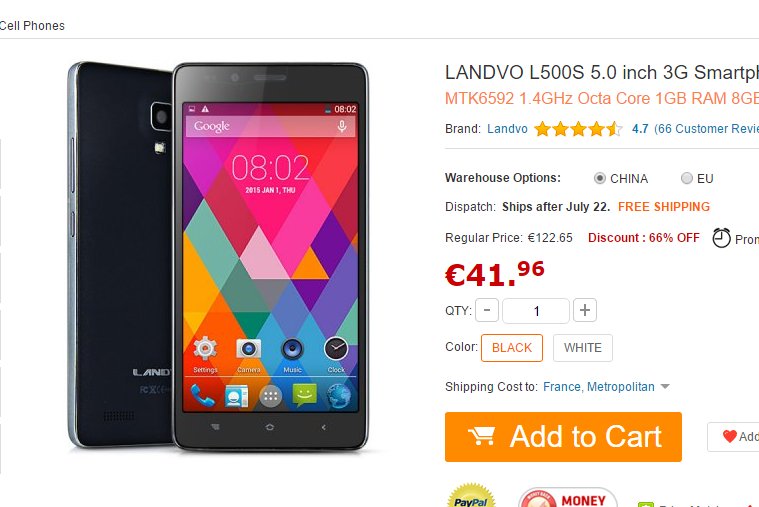Image resolution: width=759 pixels, height=507 pixels.
Task: Increase quantity with the plus button
Action: coord(585,310)
